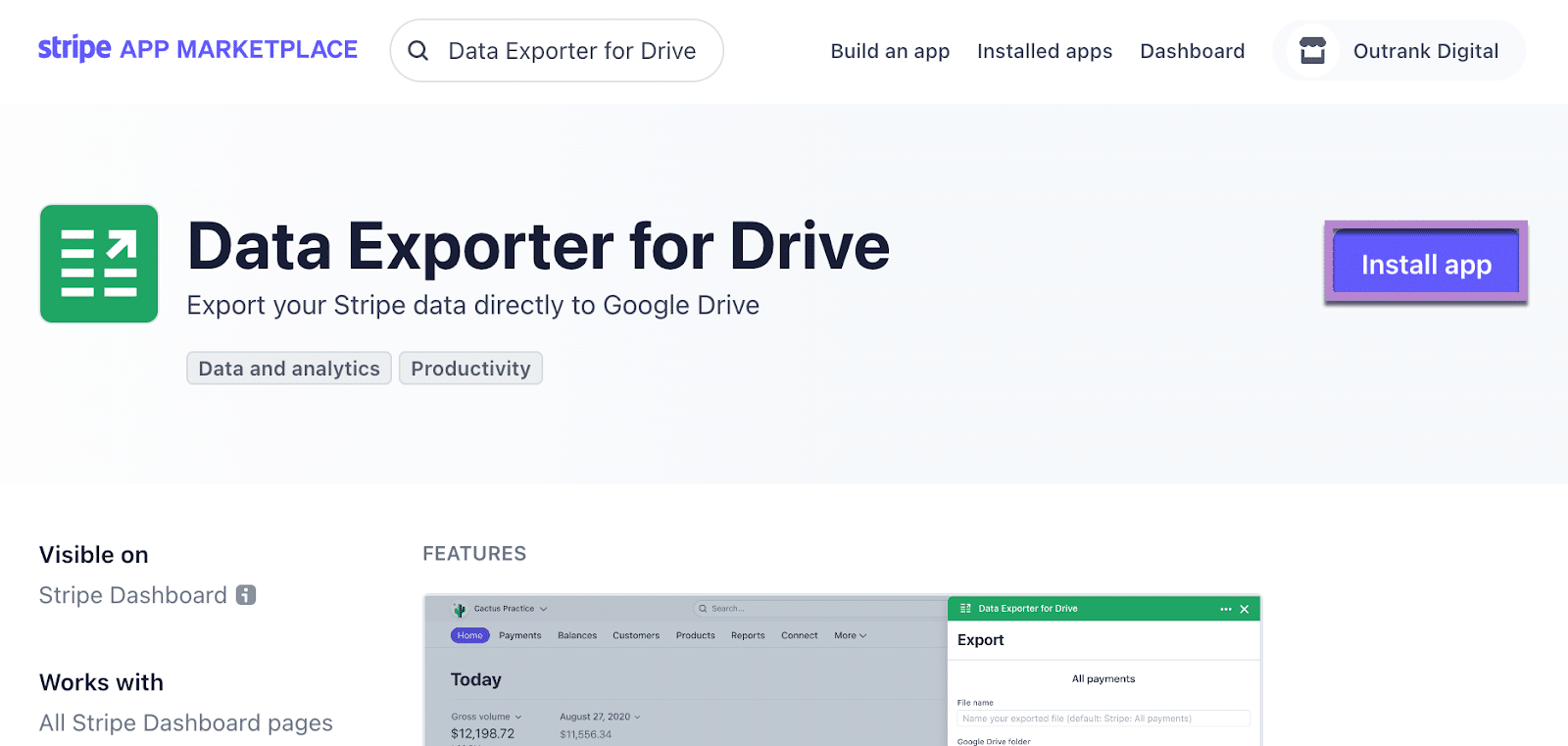Image resolution: width=1568 pixels, height=746 pixels.
Task: Focus the marketplace search field
Action: click(x=572, y=51)
